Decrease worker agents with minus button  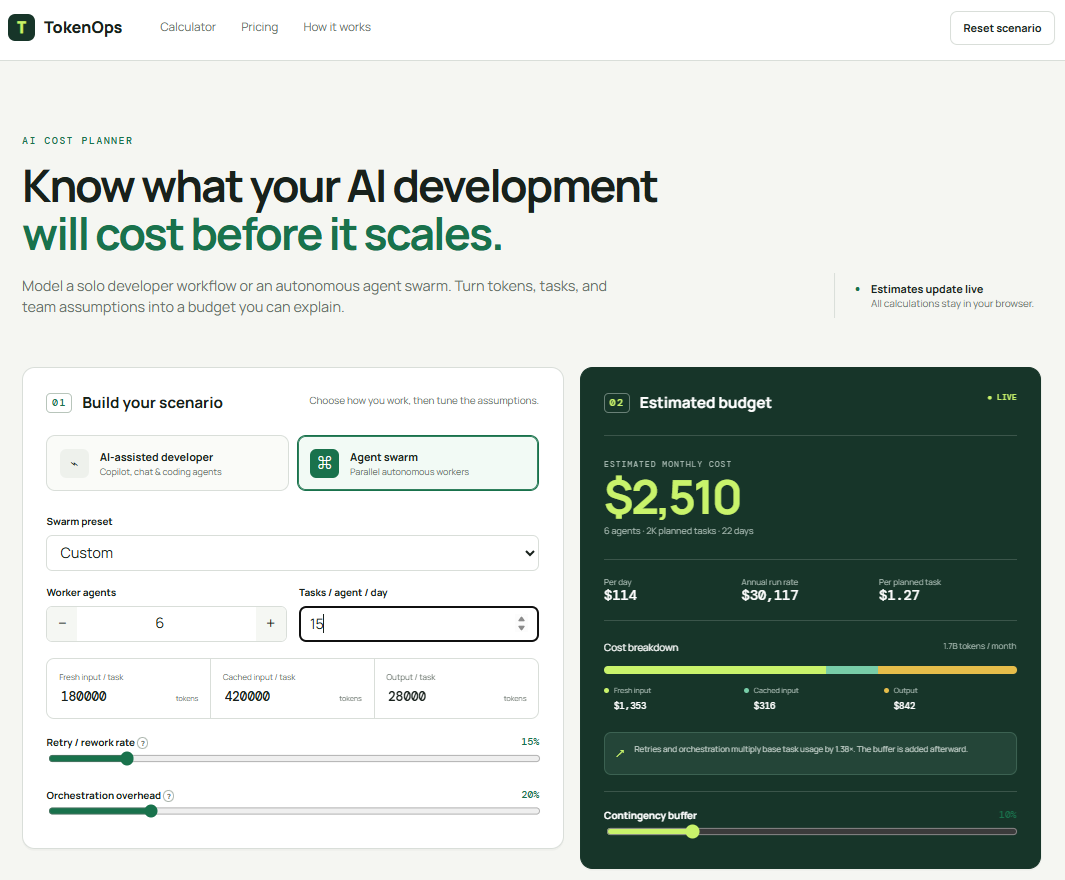[62, 623]
